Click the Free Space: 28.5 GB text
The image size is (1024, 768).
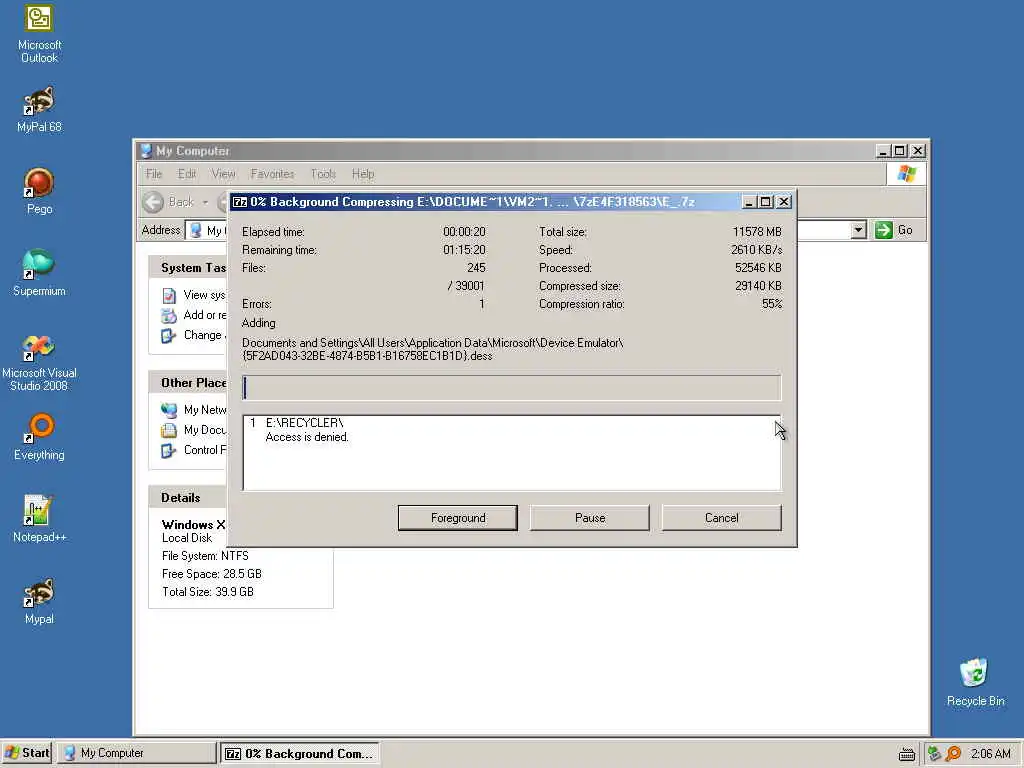point(212,574)
